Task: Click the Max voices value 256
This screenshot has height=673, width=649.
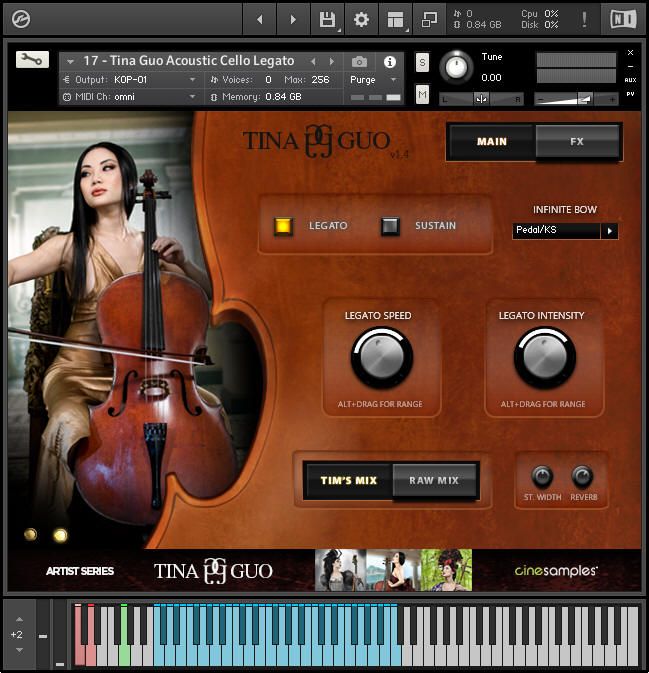Action: (x=320, y=80)
